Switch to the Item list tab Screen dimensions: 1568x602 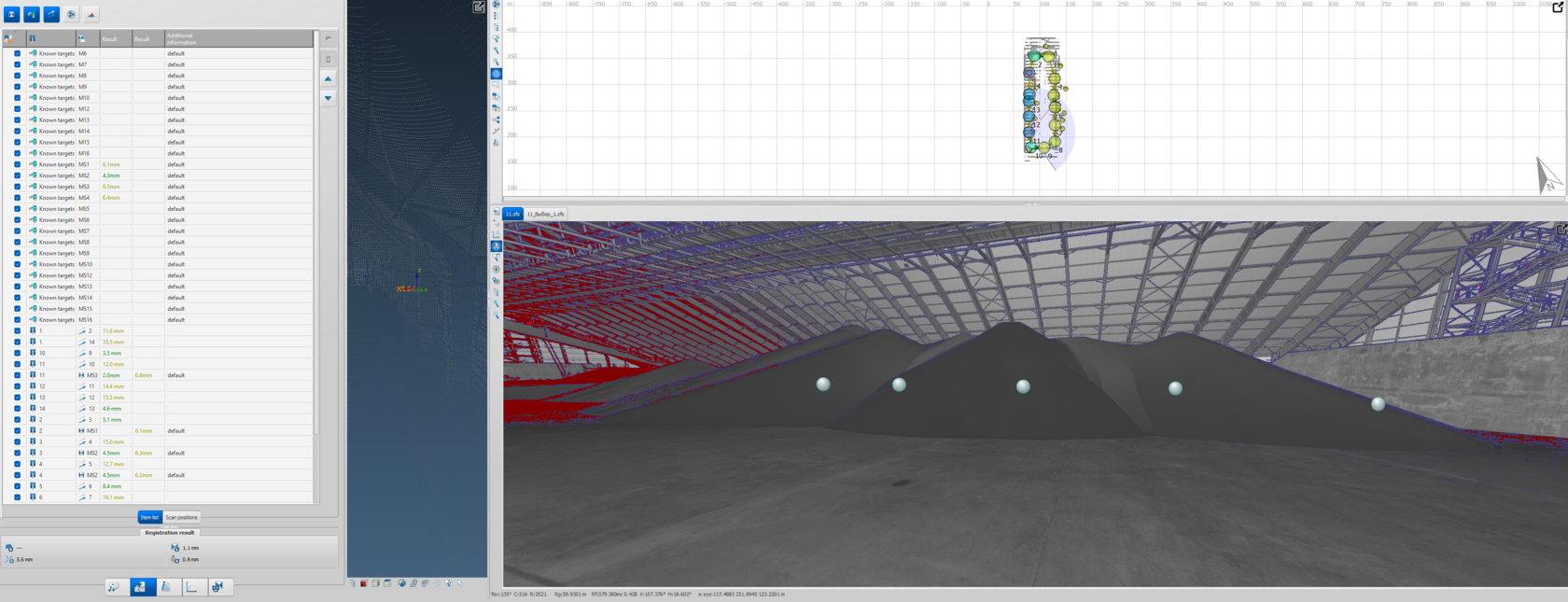click(149, 517)
